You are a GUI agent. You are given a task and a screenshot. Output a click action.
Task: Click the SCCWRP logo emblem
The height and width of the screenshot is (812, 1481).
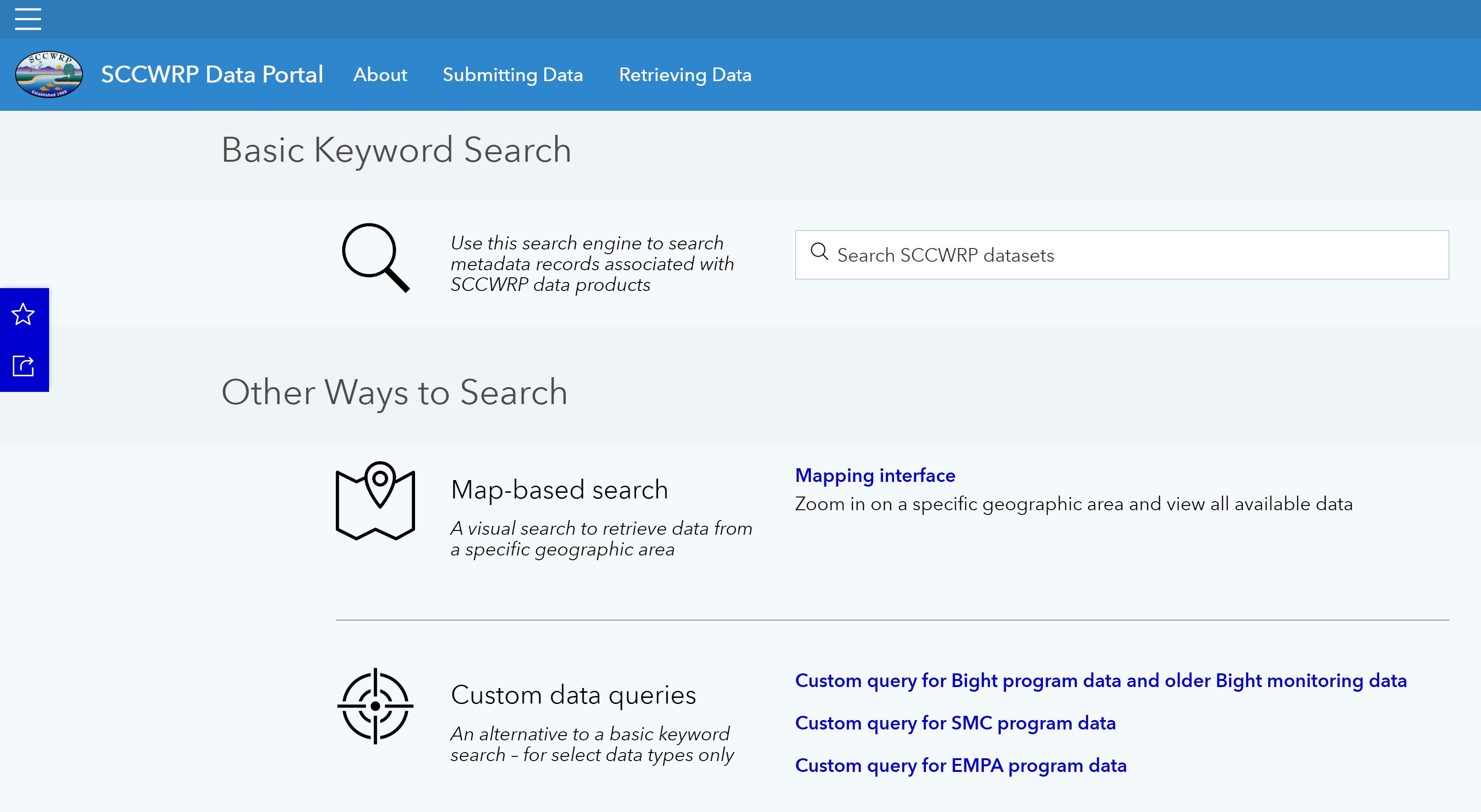click(49, 75)
